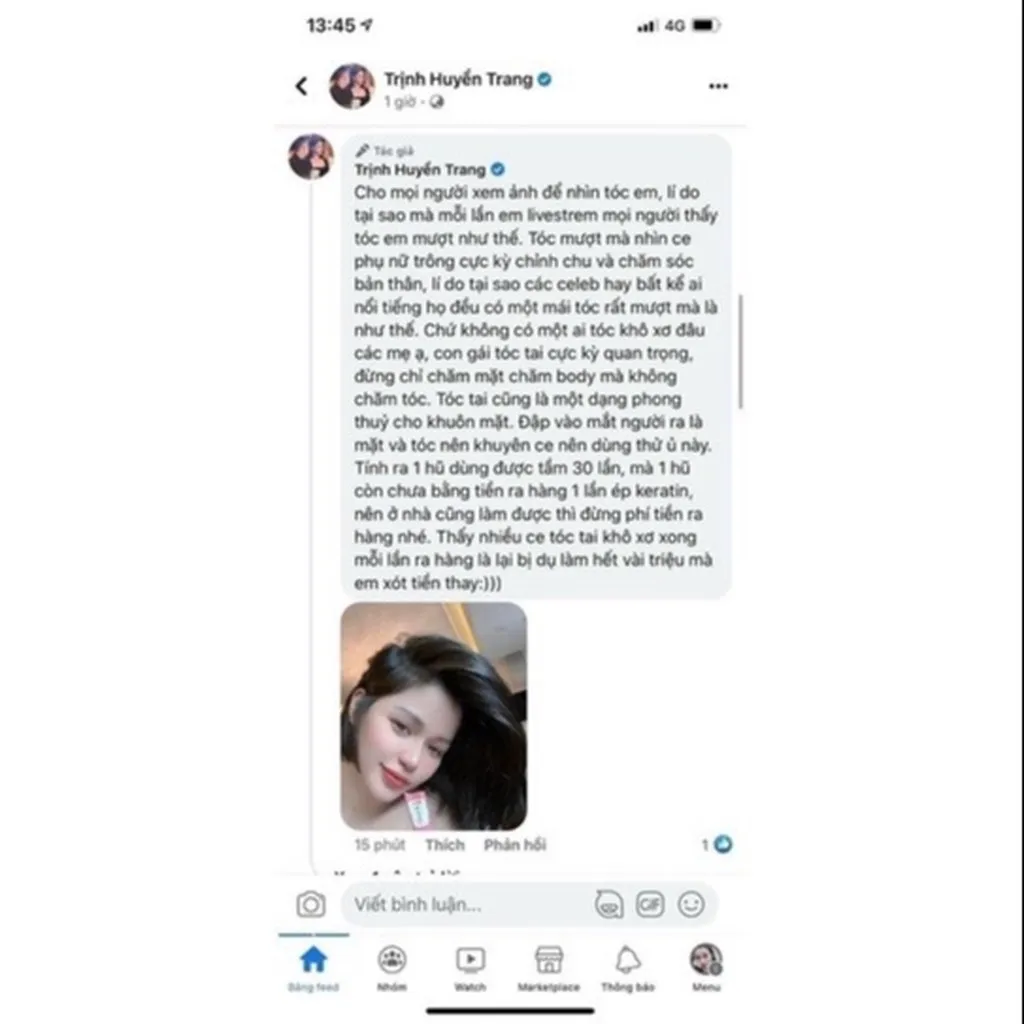Tap the like reaction count icon
1024x1024 pixels.
(x=723, y=844)
